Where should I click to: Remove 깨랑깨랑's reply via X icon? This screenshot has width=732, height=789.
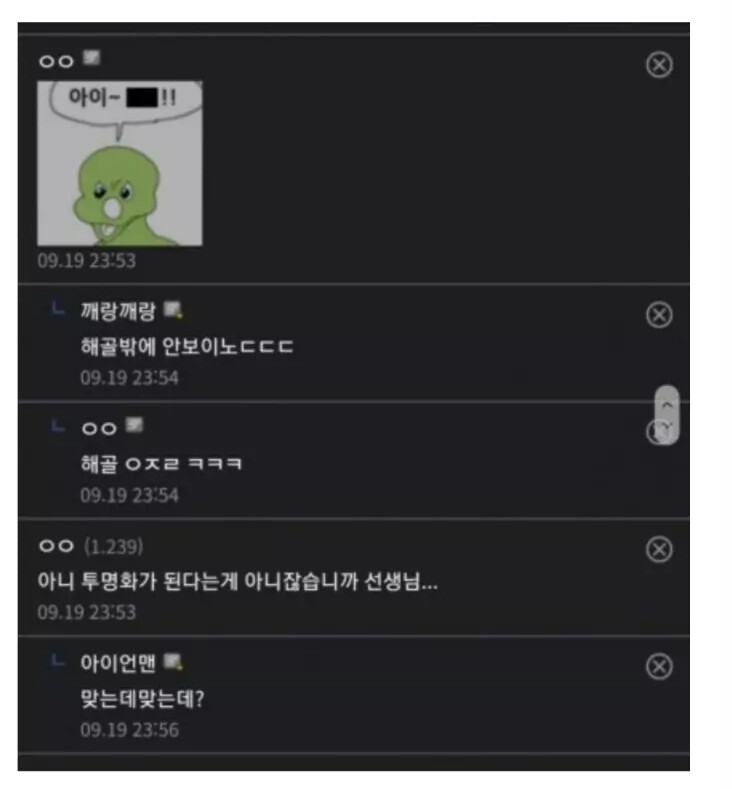point(659,315)
